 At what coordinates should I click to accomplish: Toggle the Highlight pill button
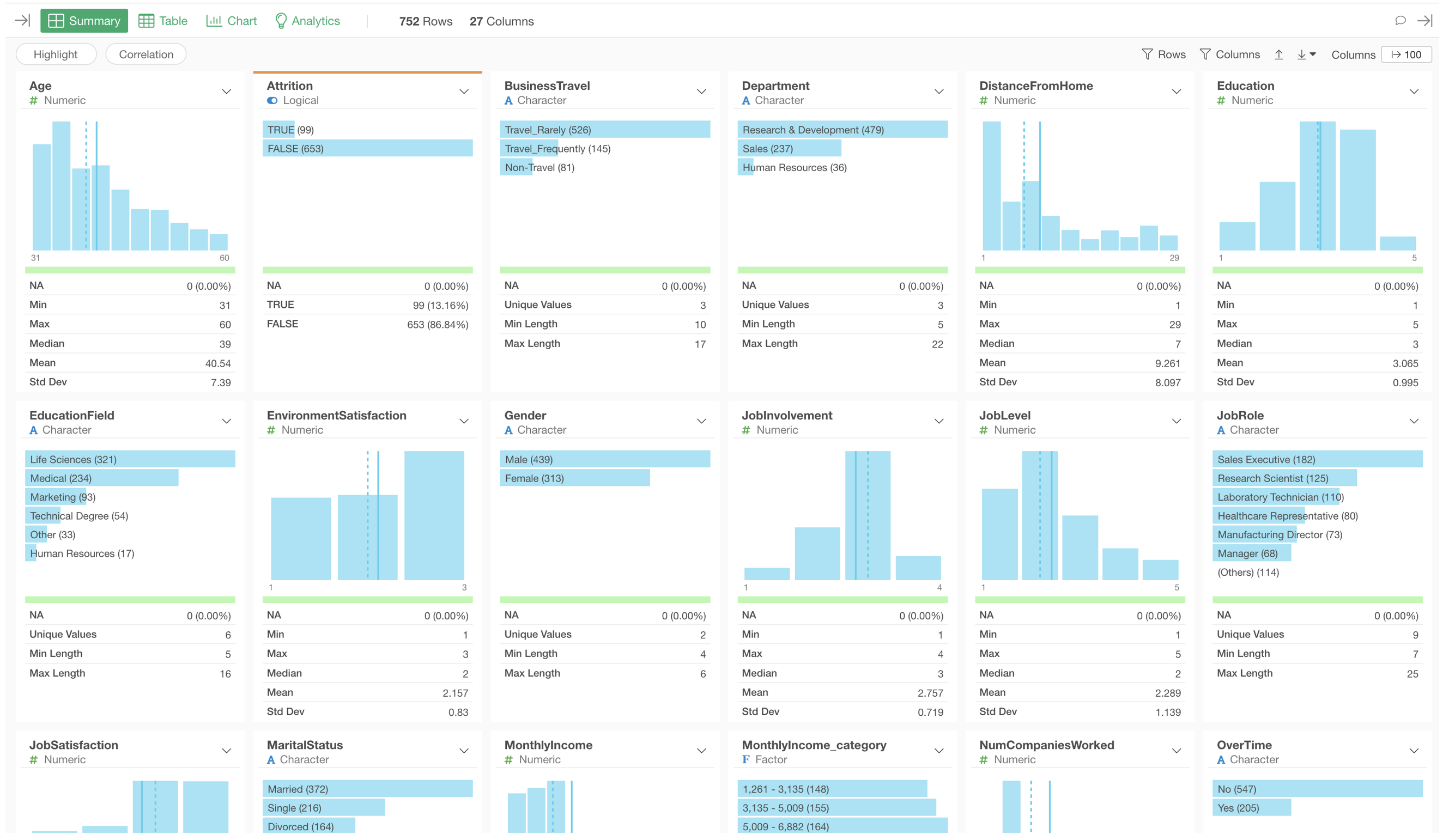coord(56,54)
